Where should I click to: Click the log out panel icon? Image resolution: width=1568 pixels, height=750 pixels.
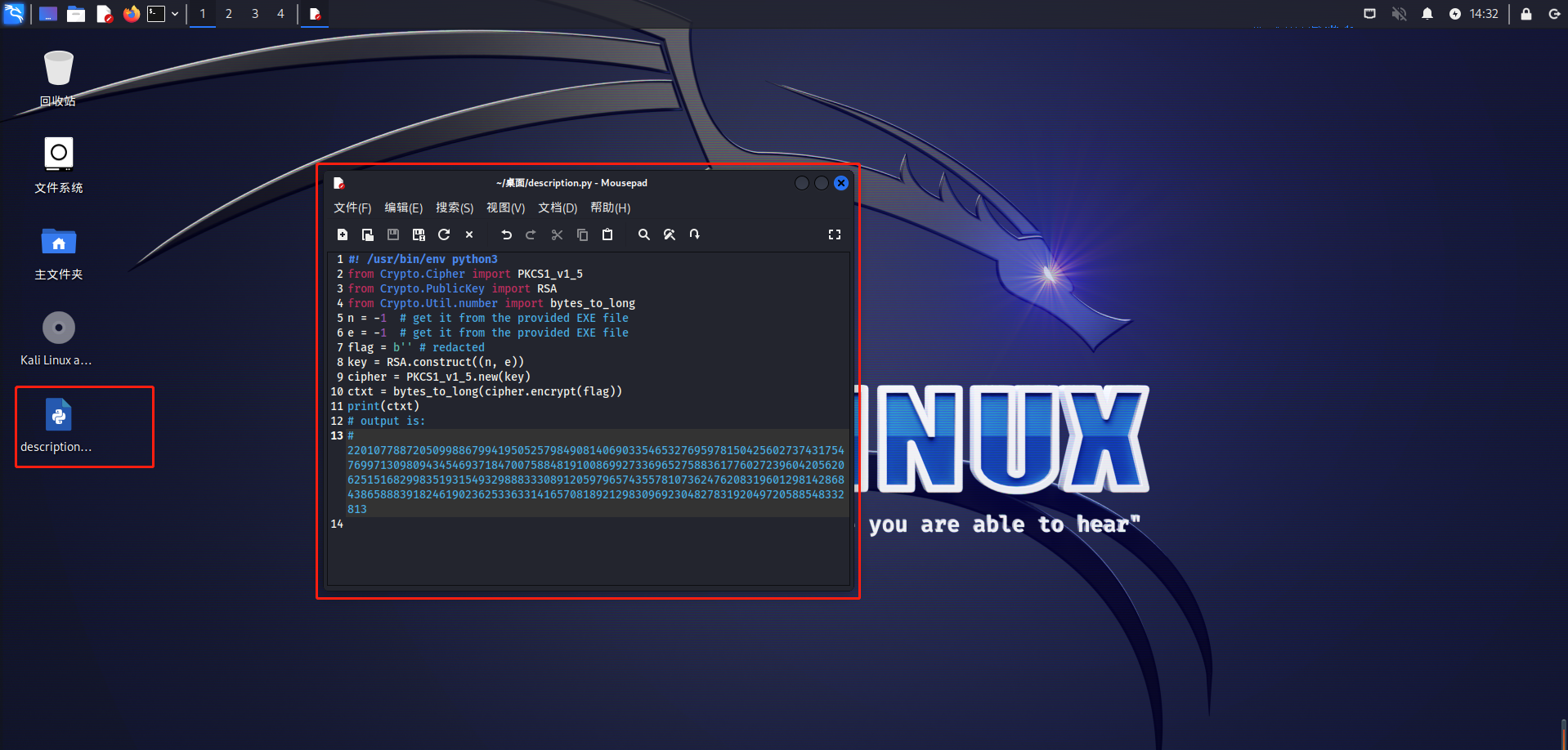[x=1554, y=14]
